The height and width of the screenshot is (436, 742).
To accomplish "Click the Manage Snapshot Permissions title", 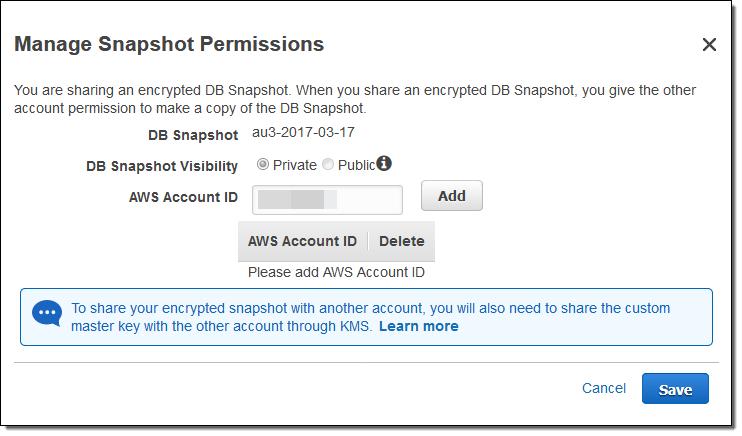I will [169, 44].
